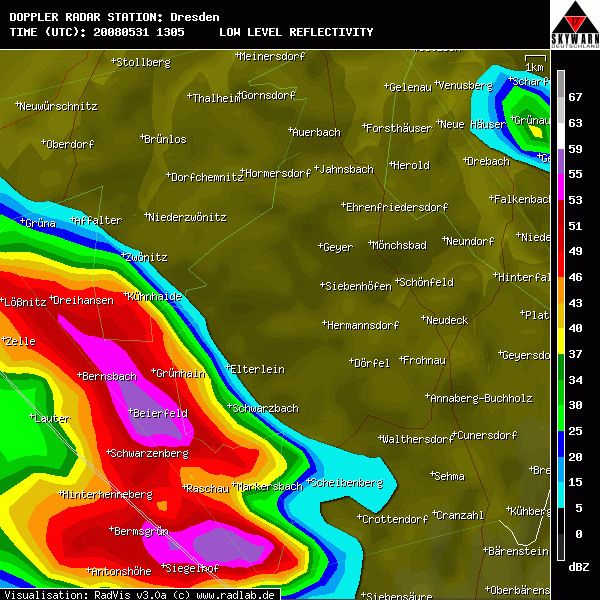This screenshot has width=600, height=600.
Task: Click the Annaberg-Buchholz town label
Action: point(479,398)
